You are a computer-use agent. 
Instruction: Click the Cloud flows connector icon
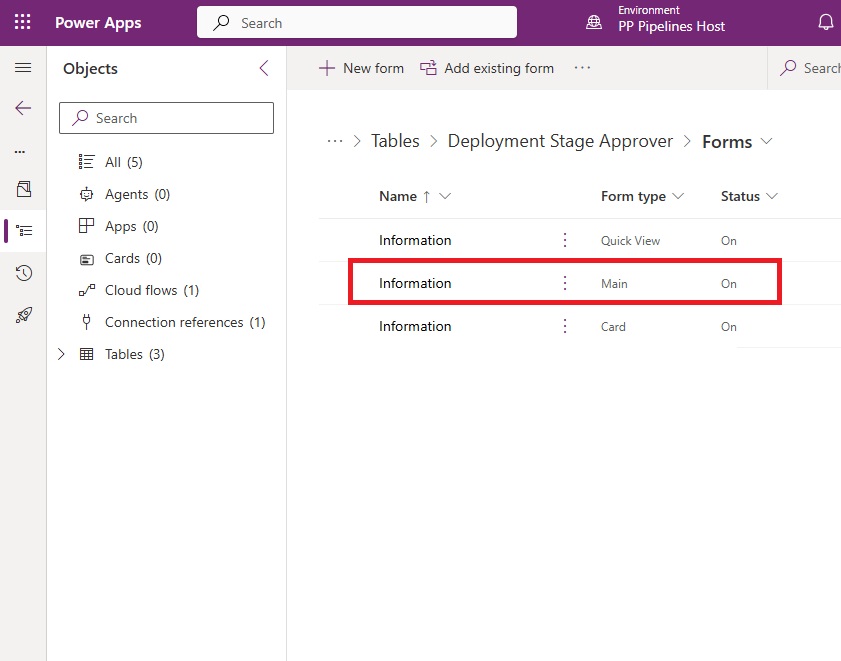[87, 290]
